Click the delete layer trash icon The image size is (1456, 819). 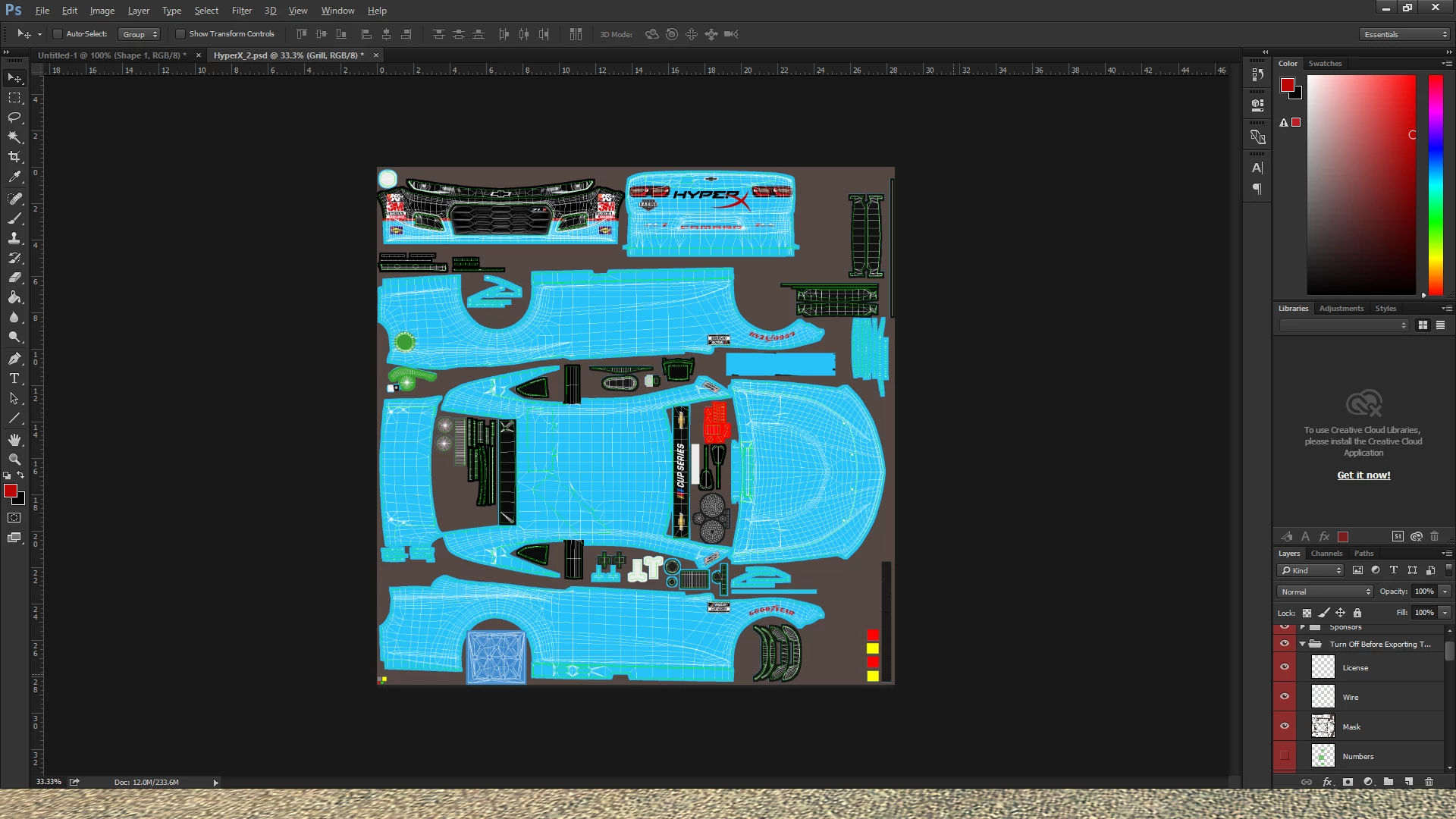[x=1429, y=782]
